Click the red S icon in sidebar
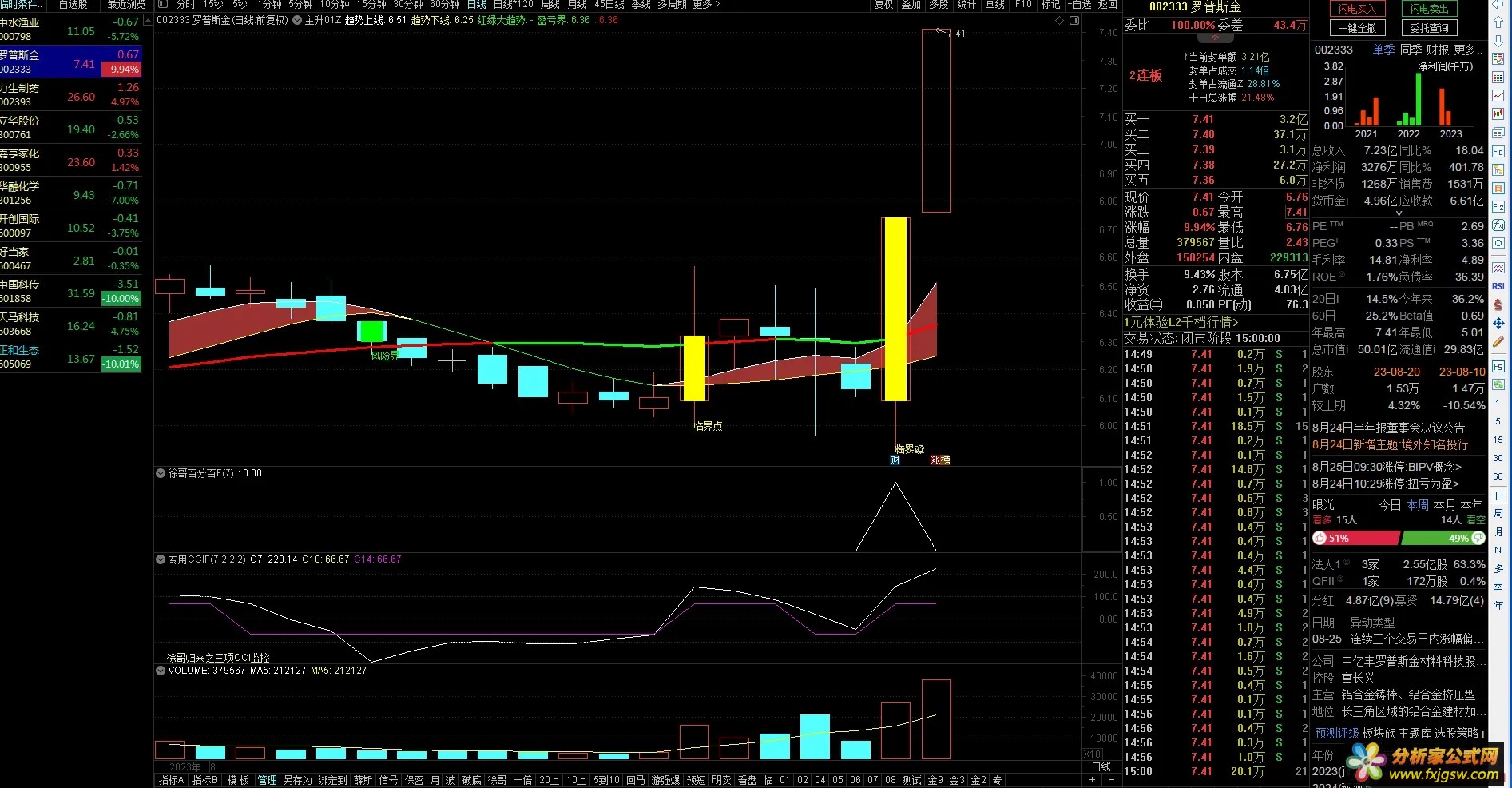This screenshot has height=788, width=1512. 1498,304
